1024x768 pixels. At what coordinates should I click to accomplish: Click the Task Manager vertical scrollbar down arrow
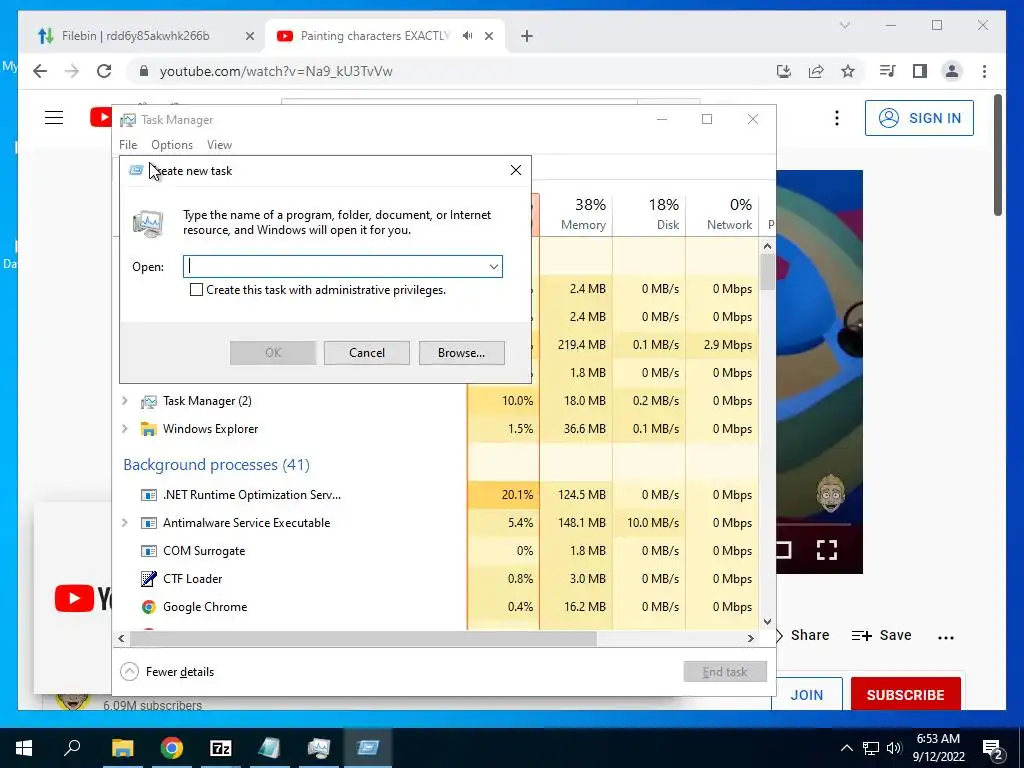click(767, 622)
